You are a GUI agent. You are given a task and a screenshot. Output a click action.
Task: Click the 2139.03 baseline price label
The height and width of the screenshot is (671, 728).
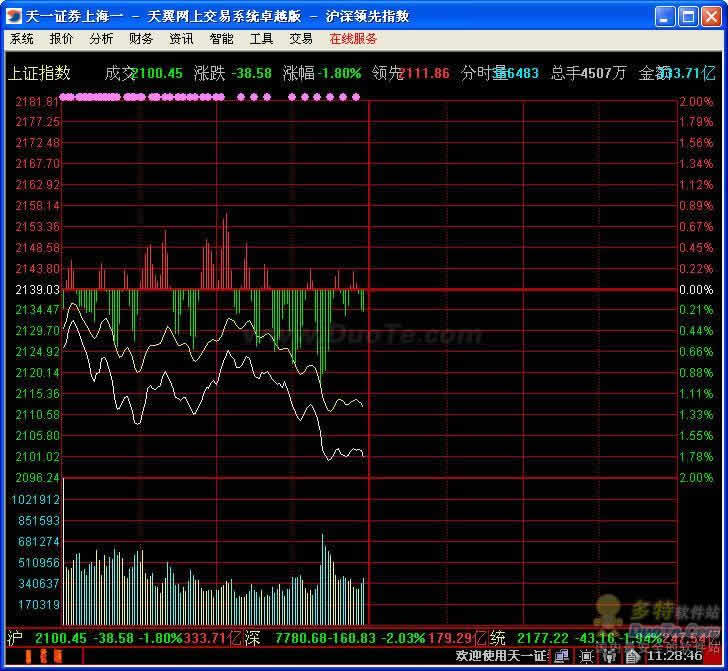[38, 290]
